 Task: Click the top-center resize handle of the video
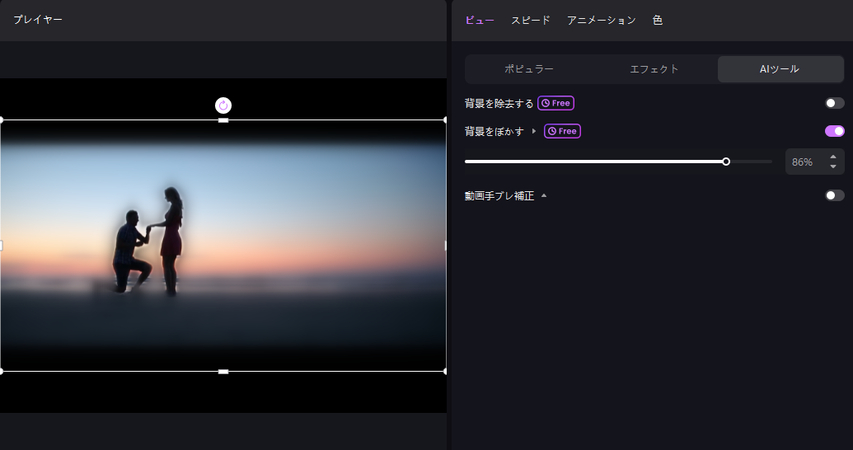(x=223, y=120)
